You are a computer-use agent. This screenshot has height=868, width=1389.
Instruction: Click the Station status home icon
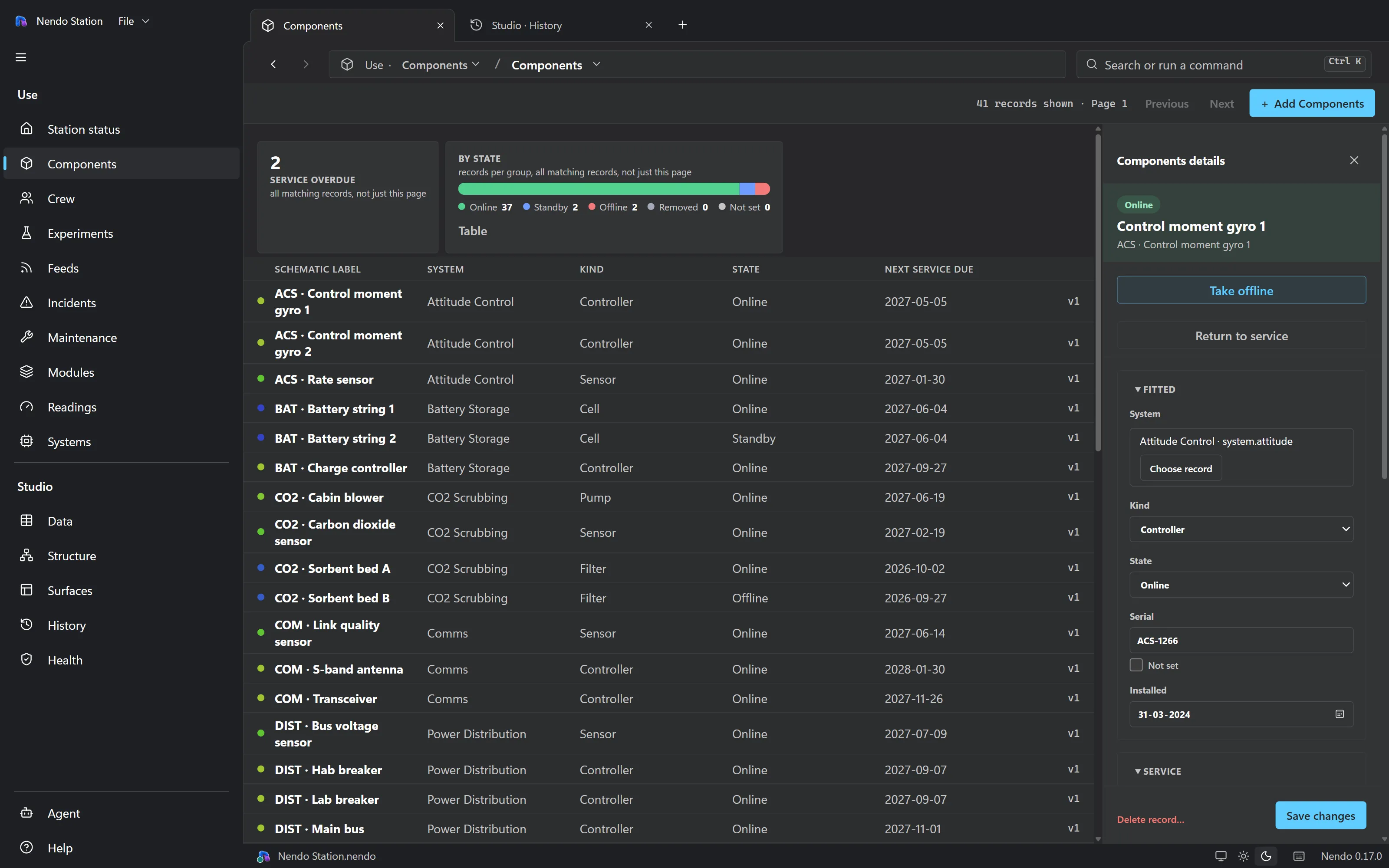coord(26,128)
